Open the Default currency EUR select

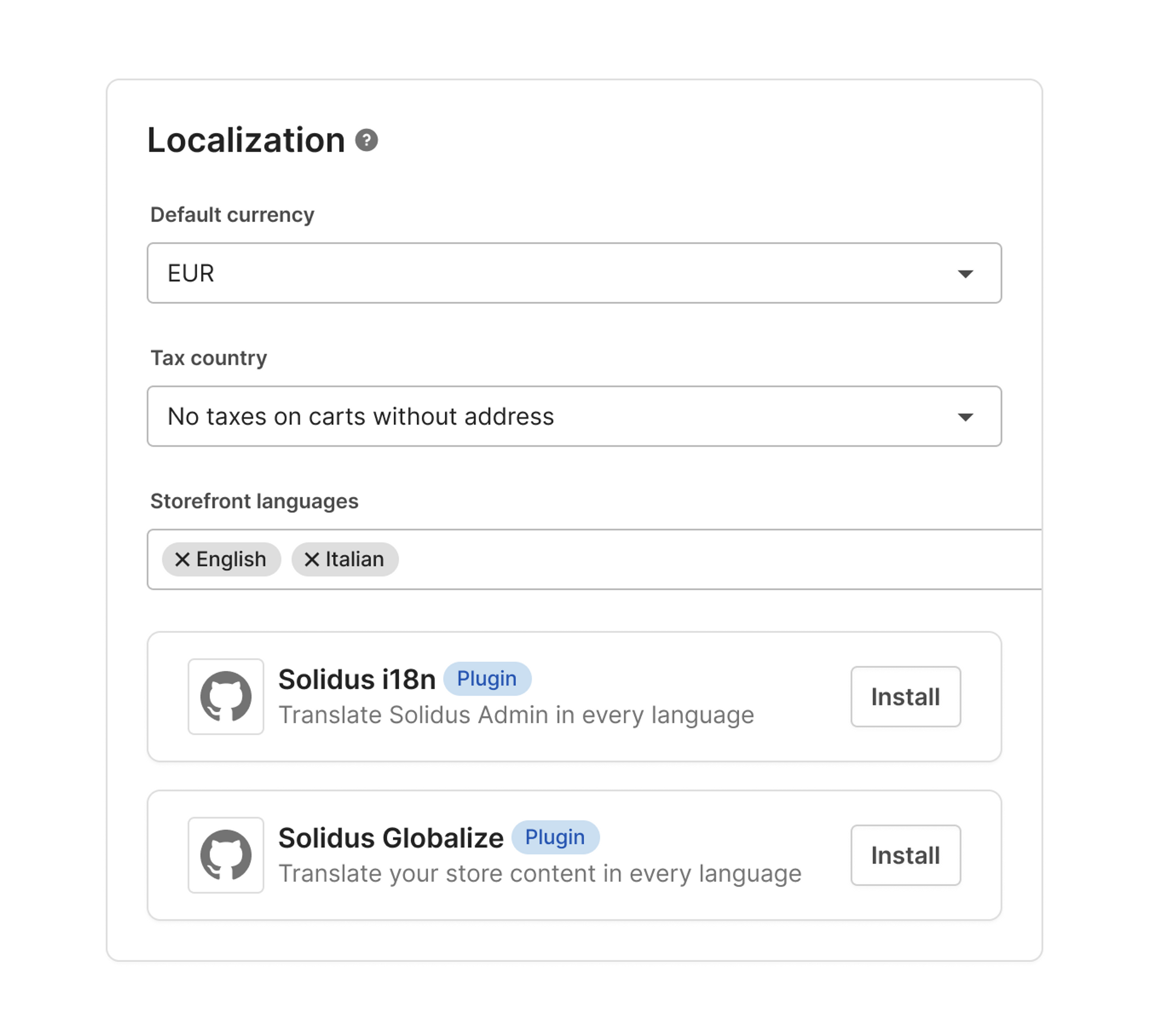(x=514, y=274)
